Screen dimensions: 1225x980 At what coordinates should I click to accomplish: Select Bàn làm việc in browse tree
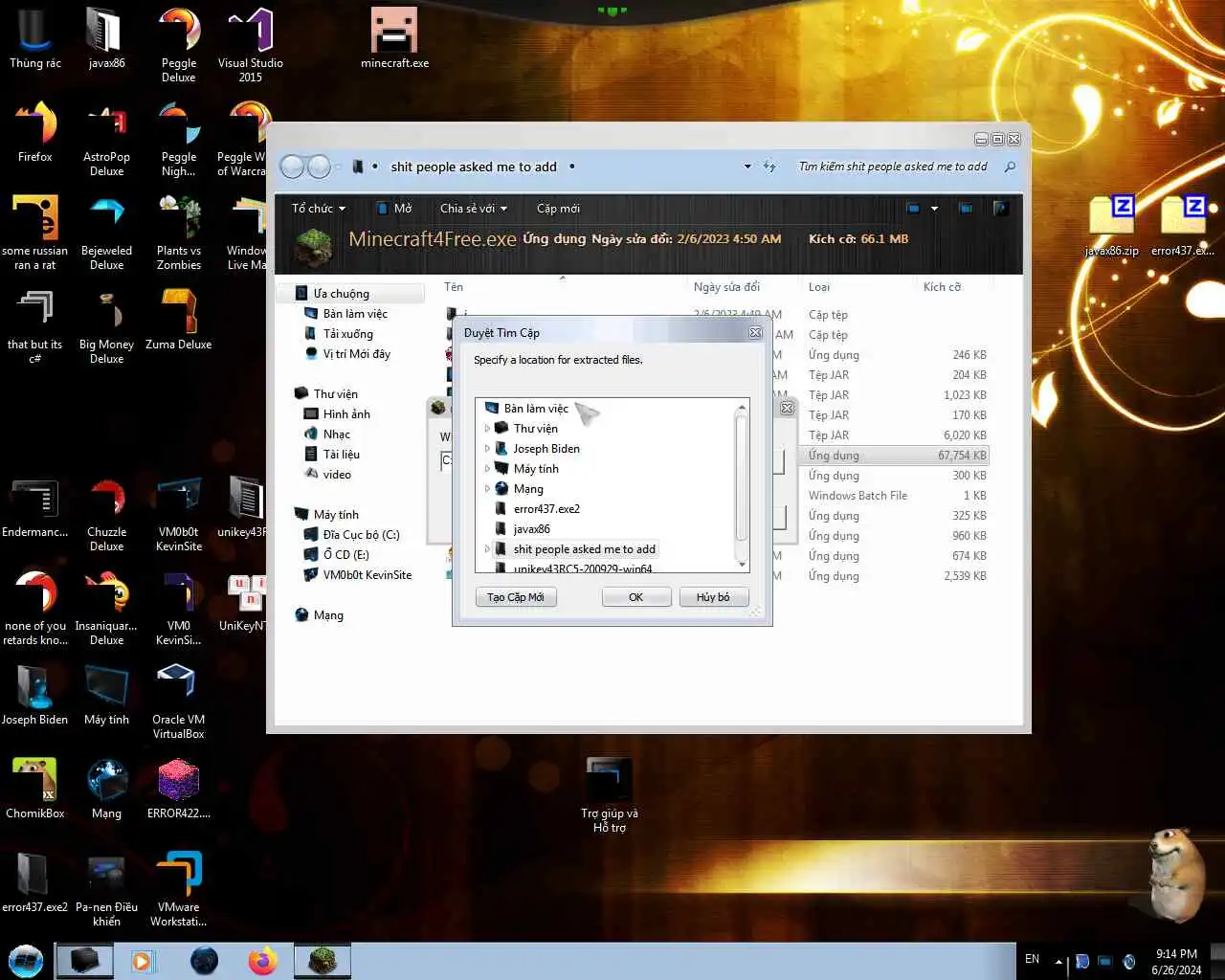click(x=536, y=409)
